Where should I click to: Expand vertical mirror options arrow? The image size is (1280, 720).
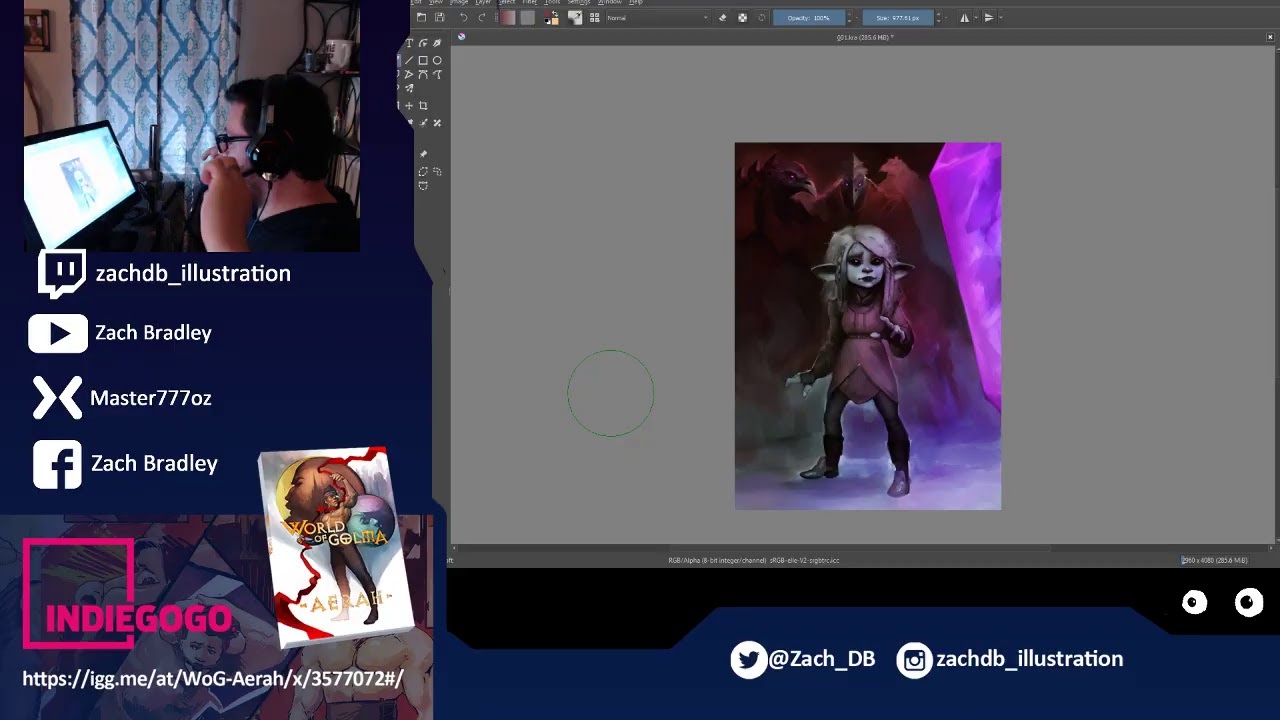(x=1000, y=18)
